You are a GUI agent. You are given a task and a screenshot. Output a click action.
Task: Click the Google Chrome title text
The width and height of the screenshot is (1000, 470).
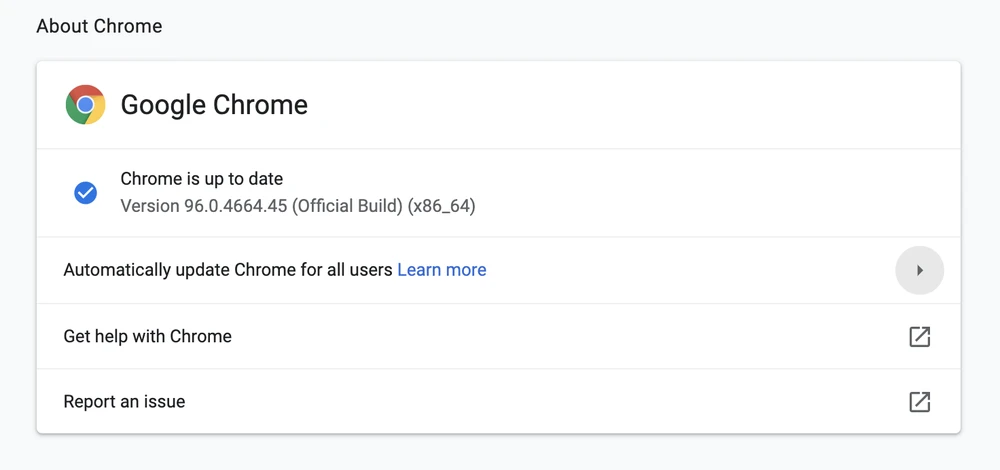click(x=214, y=105)
